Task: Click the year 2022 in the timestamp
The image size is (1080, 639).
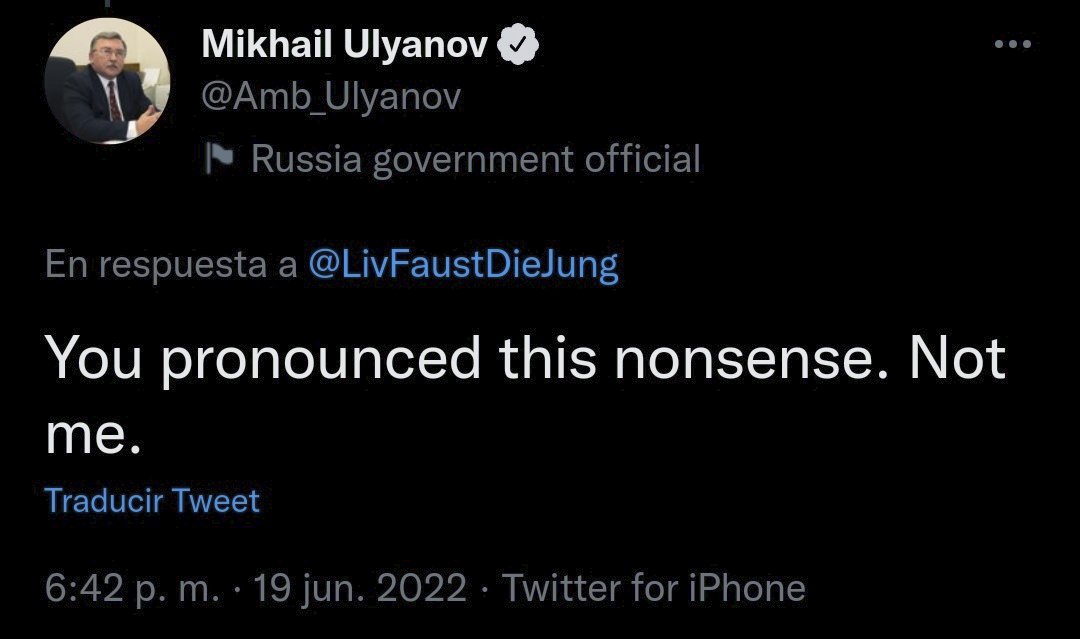Action: (x=422, y=589)
